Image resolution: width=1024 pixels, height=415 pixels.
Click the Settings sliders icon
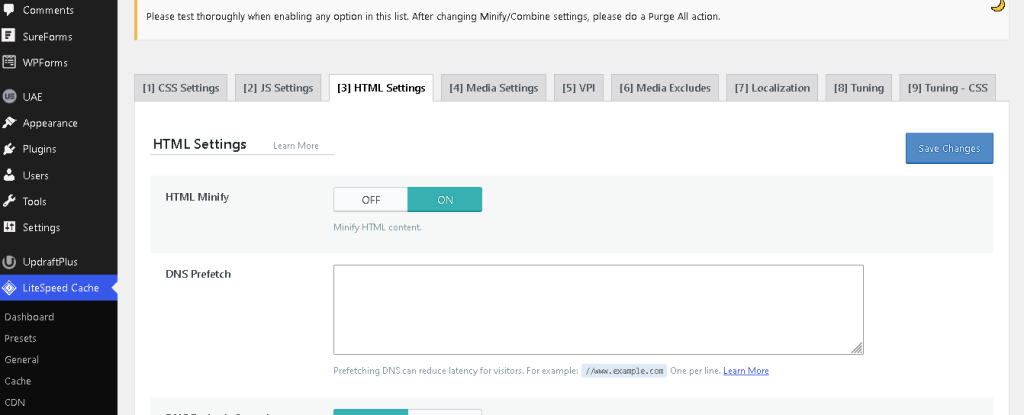9,227
